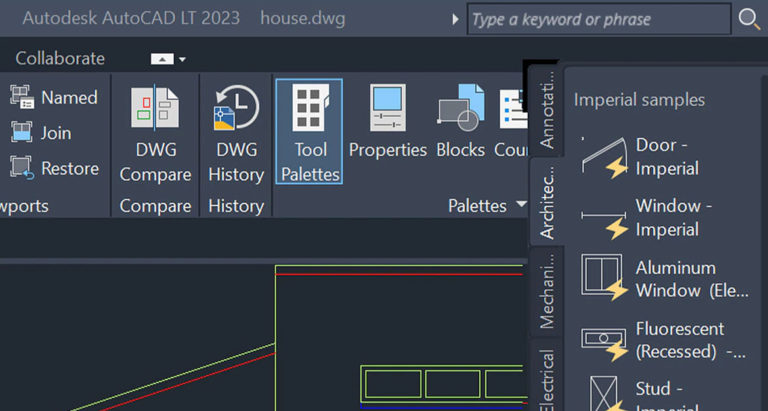This screenshot has width=768, height=411.
Task: Open the Collaborate ribbon tab
Action: tap(60, 58)
